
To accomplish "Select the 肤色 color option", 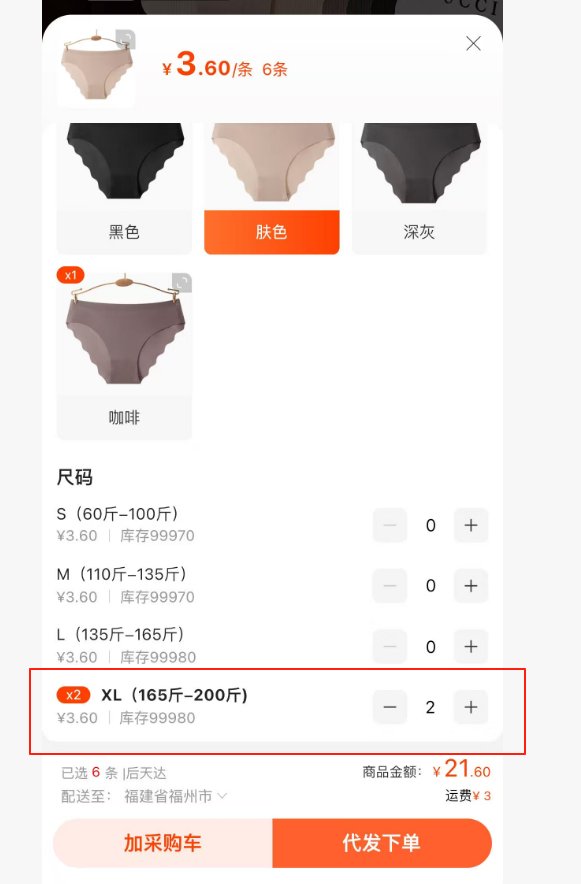I will 272,188.
